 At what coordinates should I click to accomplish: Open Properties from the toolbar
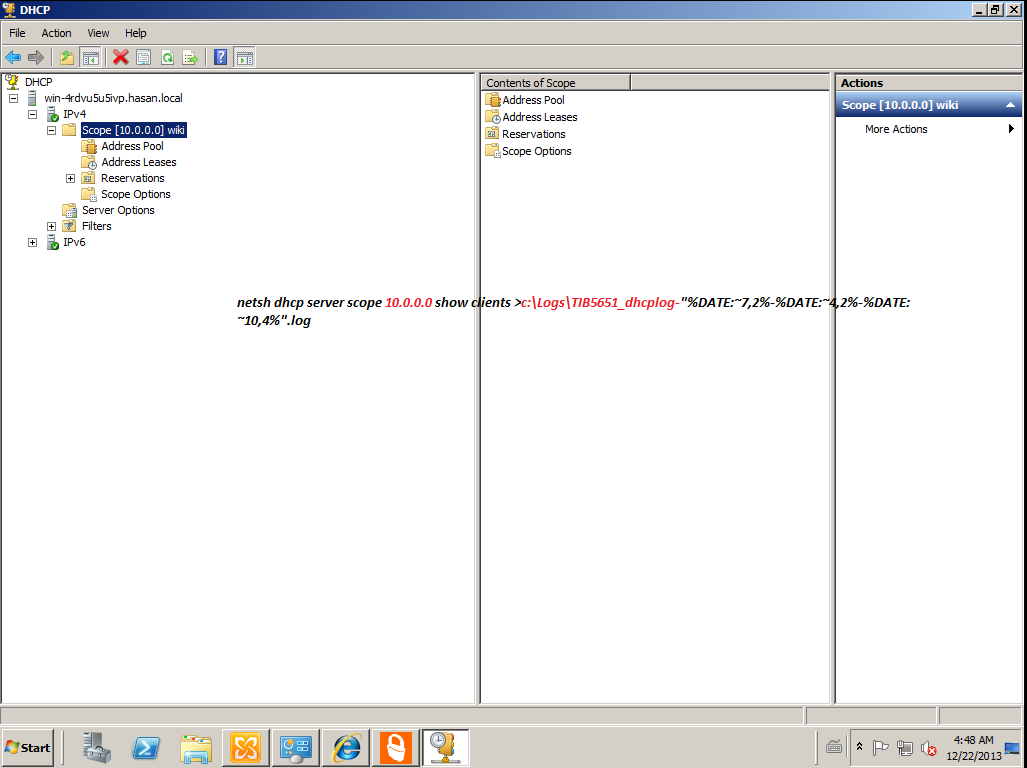143,57
